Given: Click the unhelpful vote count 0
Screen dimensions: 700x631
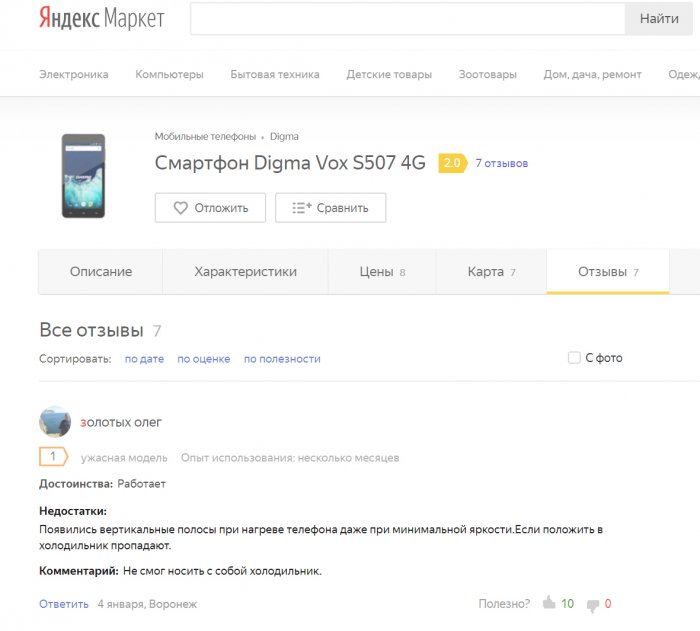Looking at the screenshot, I should click(x=608, y=604).
